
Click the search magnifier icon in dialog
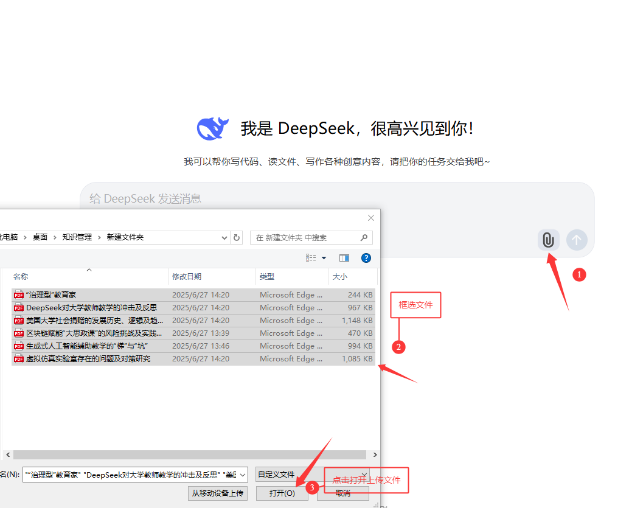click(364, 237)
